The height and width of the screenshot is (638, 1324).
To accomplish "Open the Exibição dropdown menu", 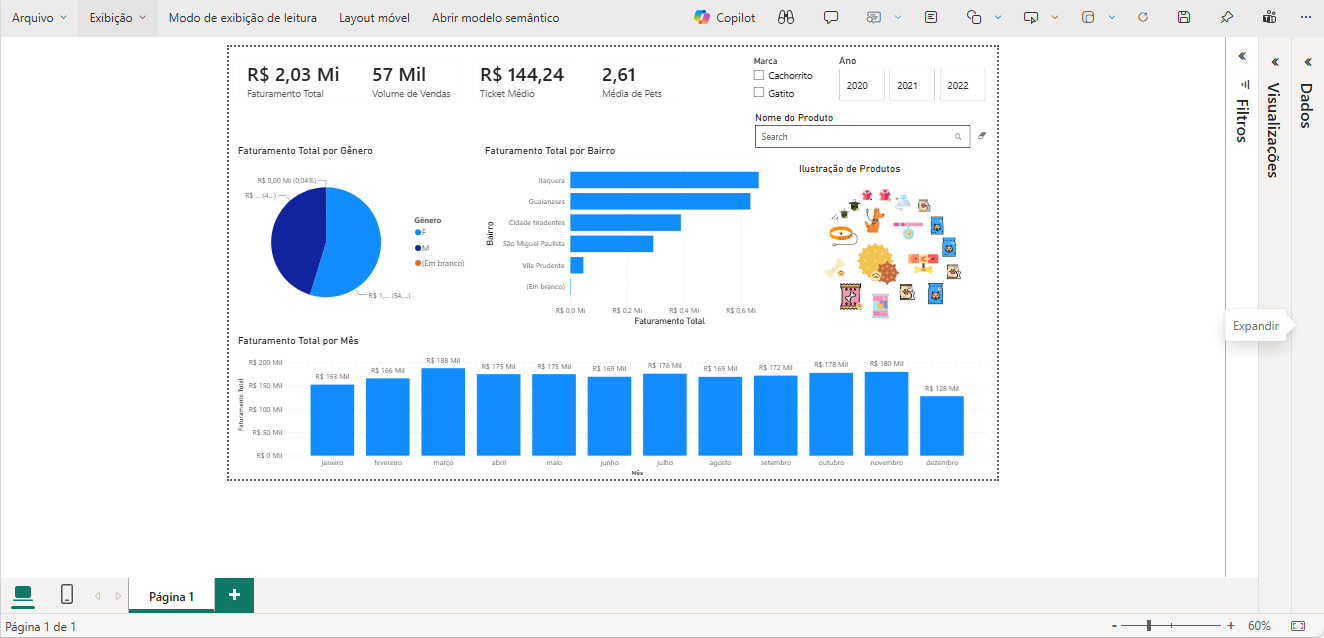I will (118, 18).
